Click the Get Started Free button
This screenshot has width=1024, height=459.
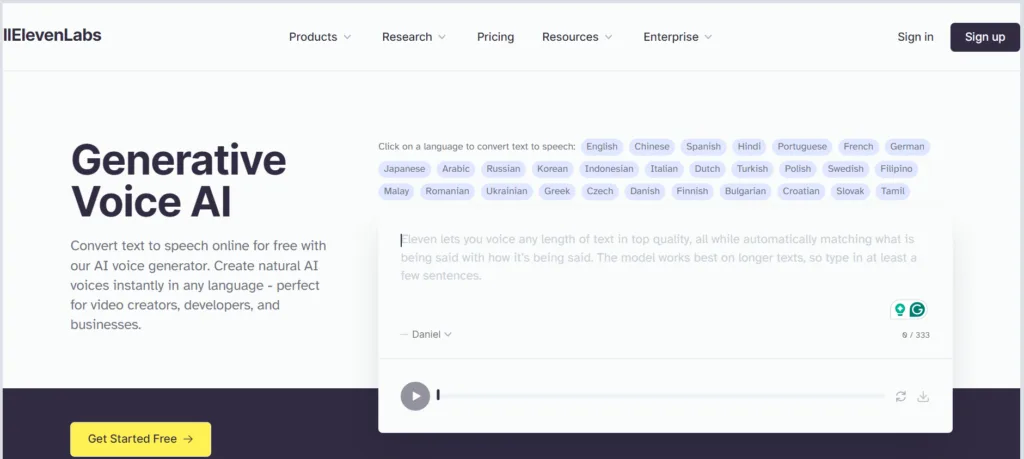coord(140,439)
